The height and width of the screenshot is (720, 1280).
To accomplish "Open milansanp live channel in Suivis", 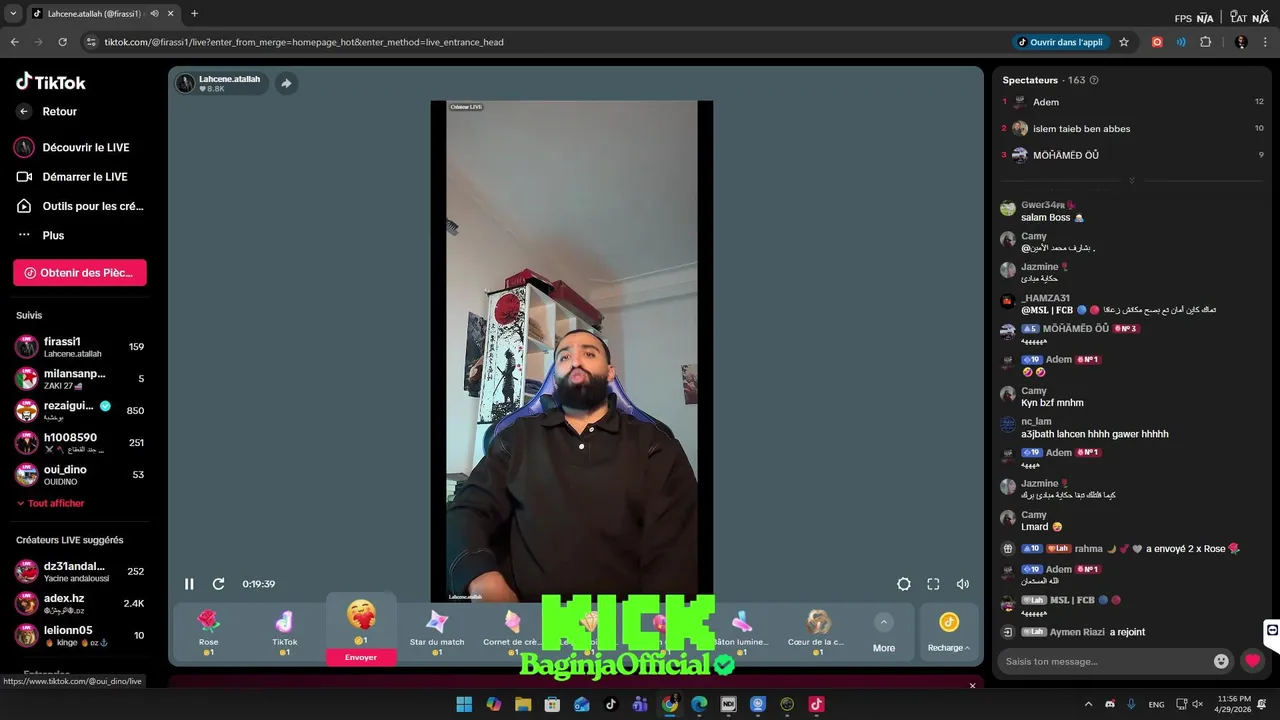I will pyautogui.click(x=79, y=379).
